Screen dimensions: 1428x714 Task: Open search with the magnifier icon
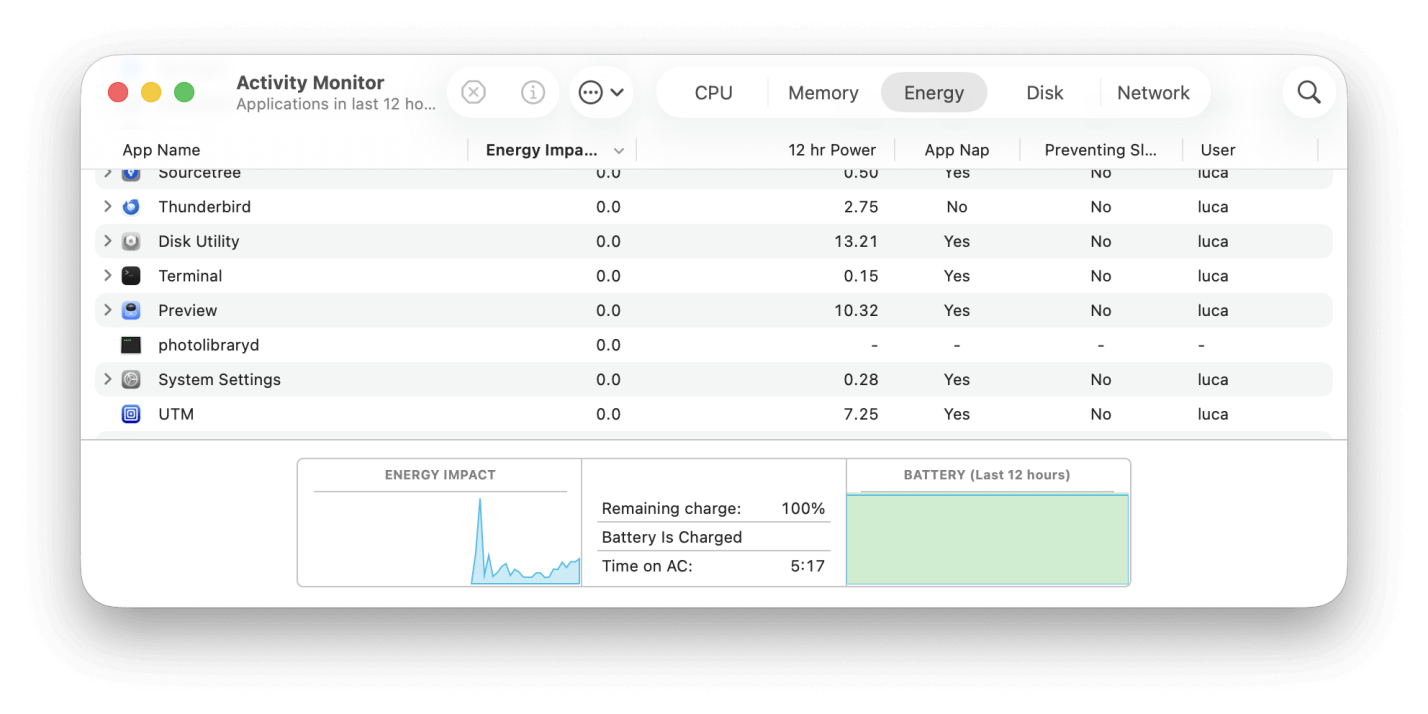[1308, 92]
